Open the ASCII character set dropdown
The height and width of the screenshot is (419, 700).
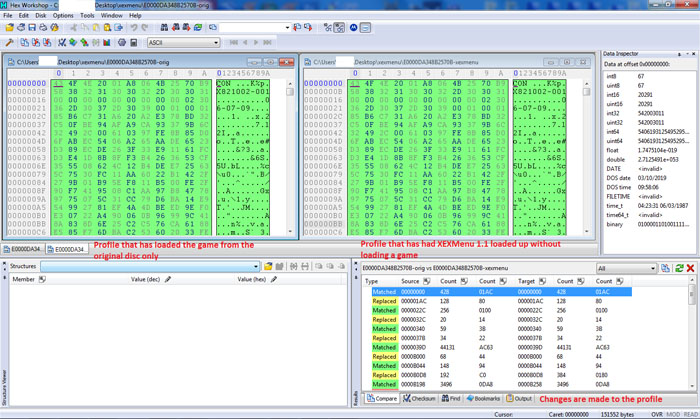[x=215, y=43]
